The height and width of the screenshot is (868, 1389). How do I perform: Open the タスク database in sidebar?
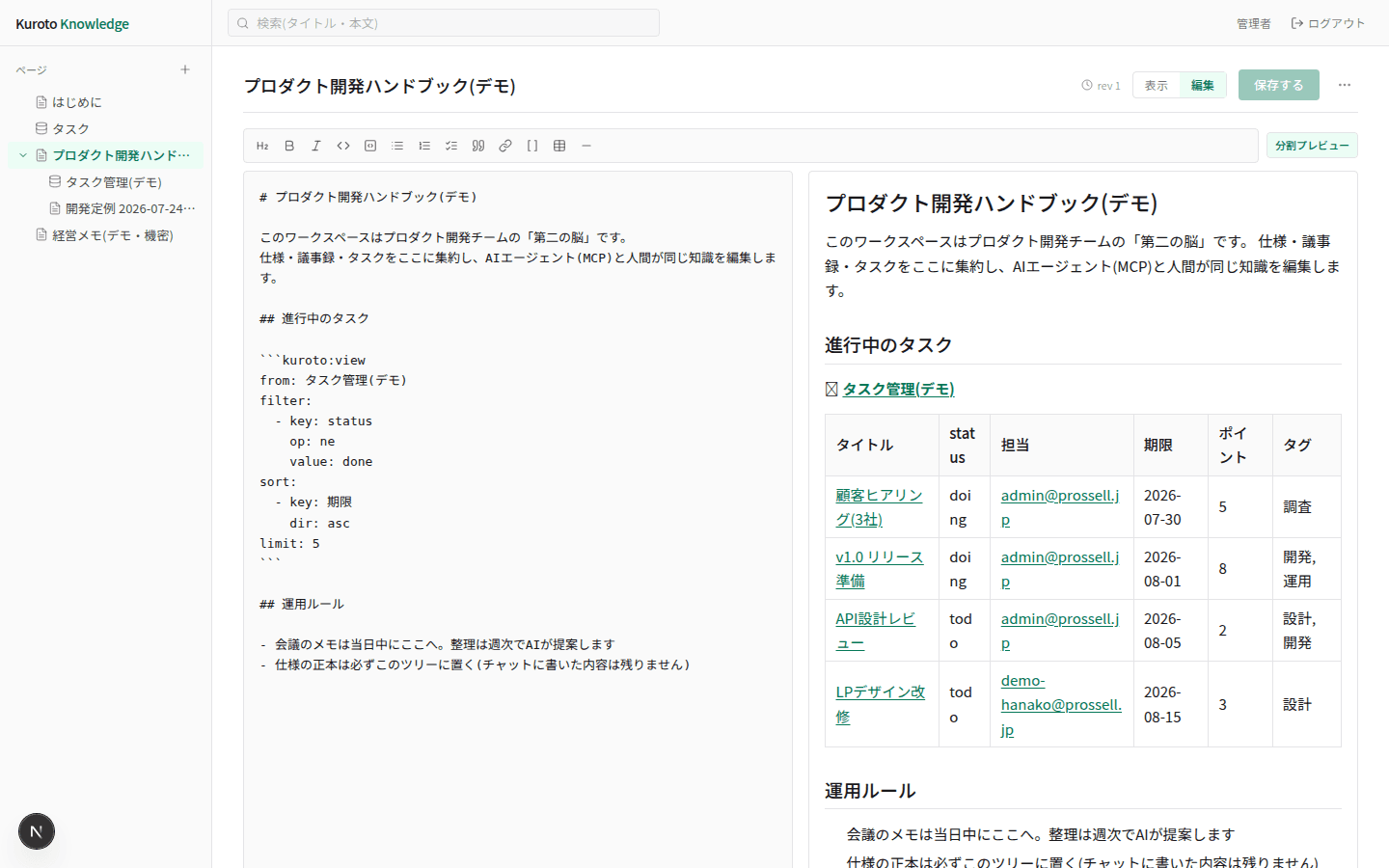106,128
